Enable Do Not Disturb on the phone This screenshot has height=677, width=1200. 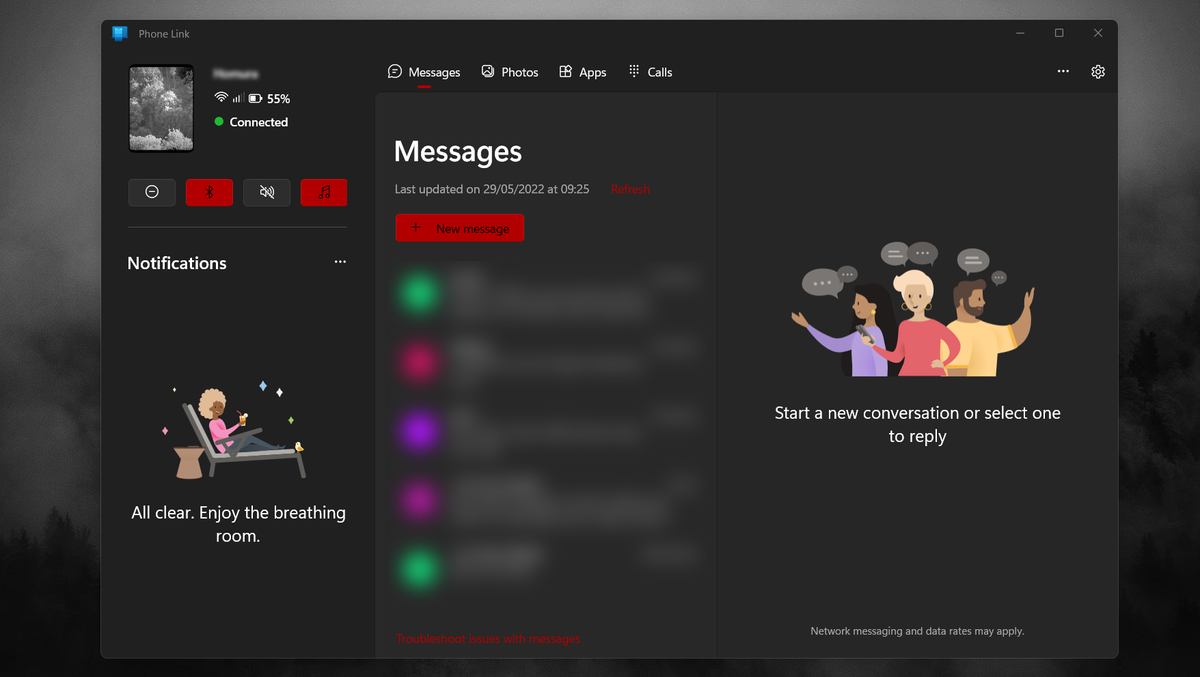pyautogui.click(x=152, y=192)
